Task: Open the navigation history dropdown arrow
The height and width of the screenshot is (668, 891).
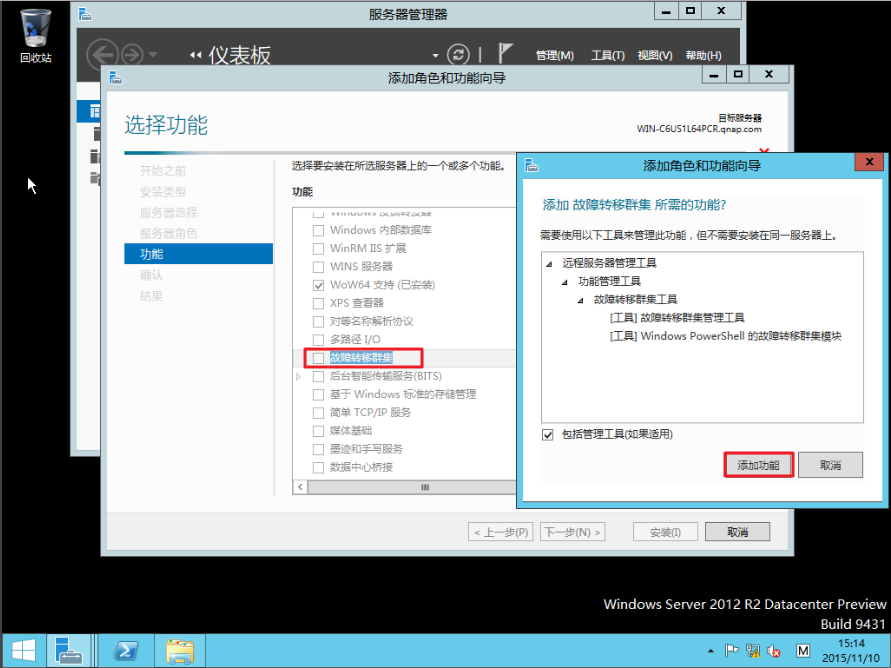Action: (153, 55)
